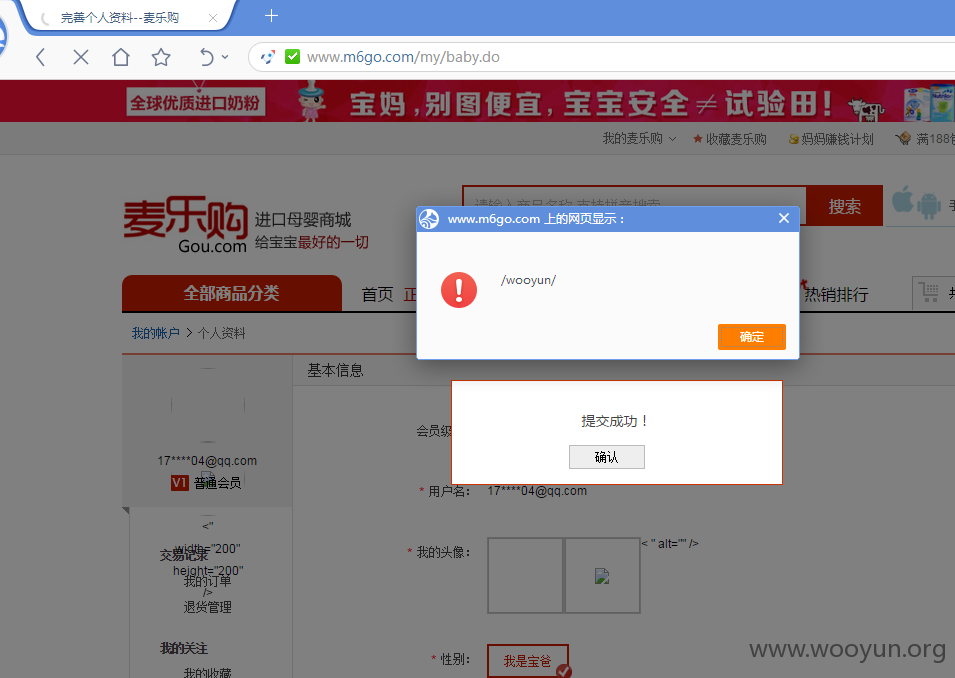Open 妈妈赚钱计划 link
Screen dimensions: 955x678
(837, 139)
